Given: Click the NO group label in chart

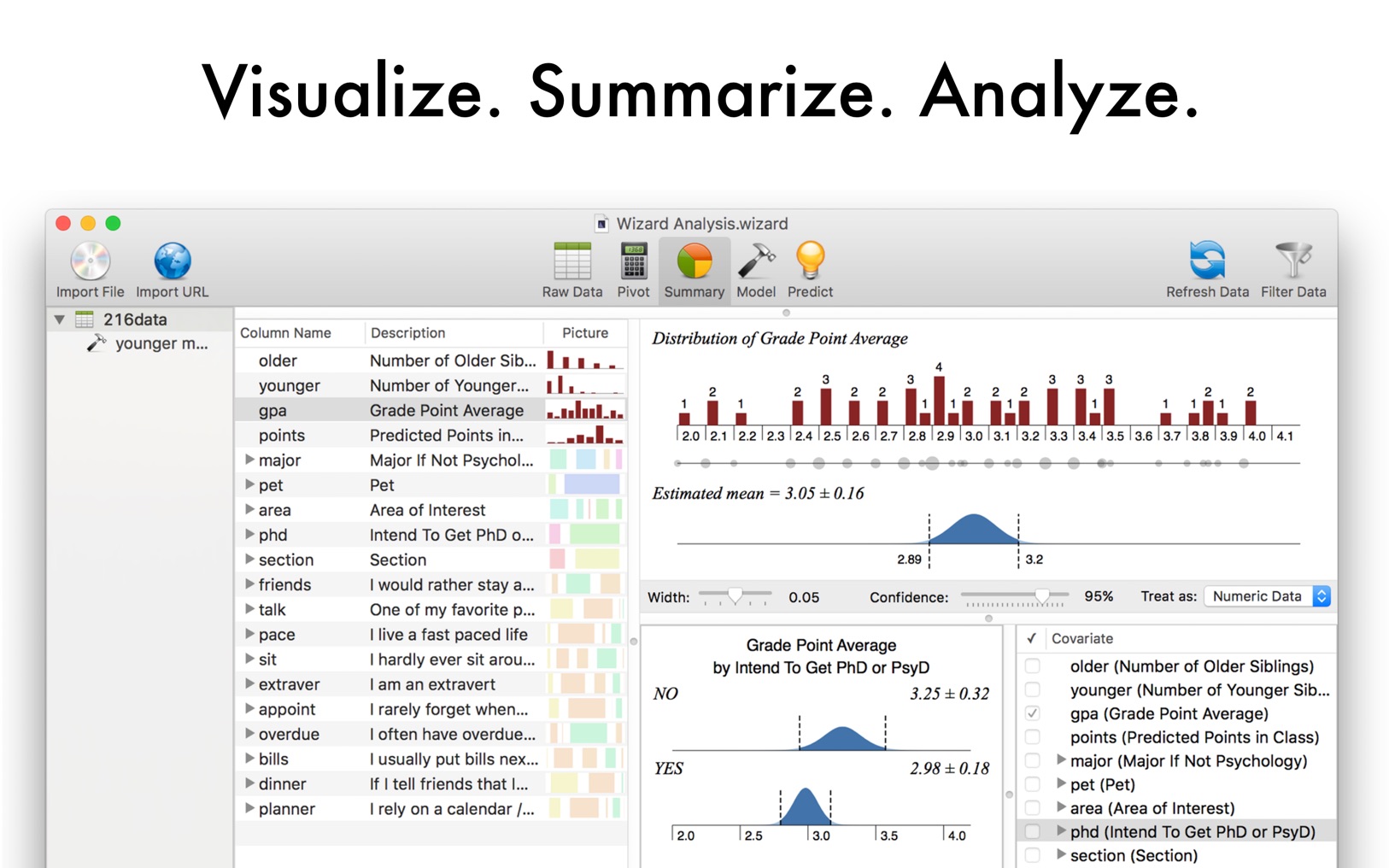Looking at the screenshot, I should 665,694.
